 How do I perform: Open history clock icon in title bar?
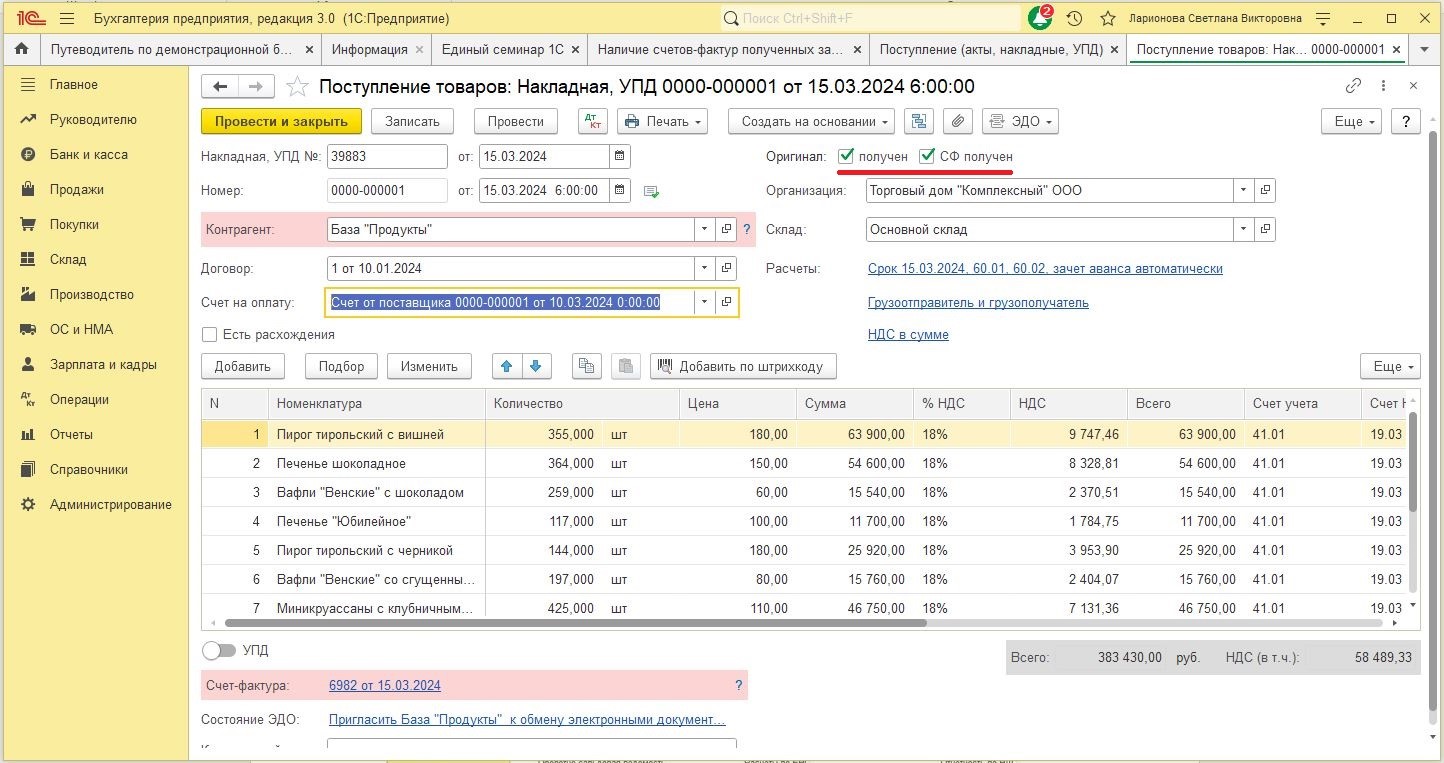(1074, 18)
